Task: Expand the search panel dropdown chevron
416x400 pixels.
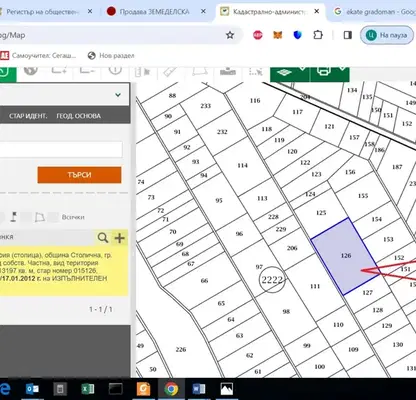Action: pyautogui.click(x=118, y=95)
